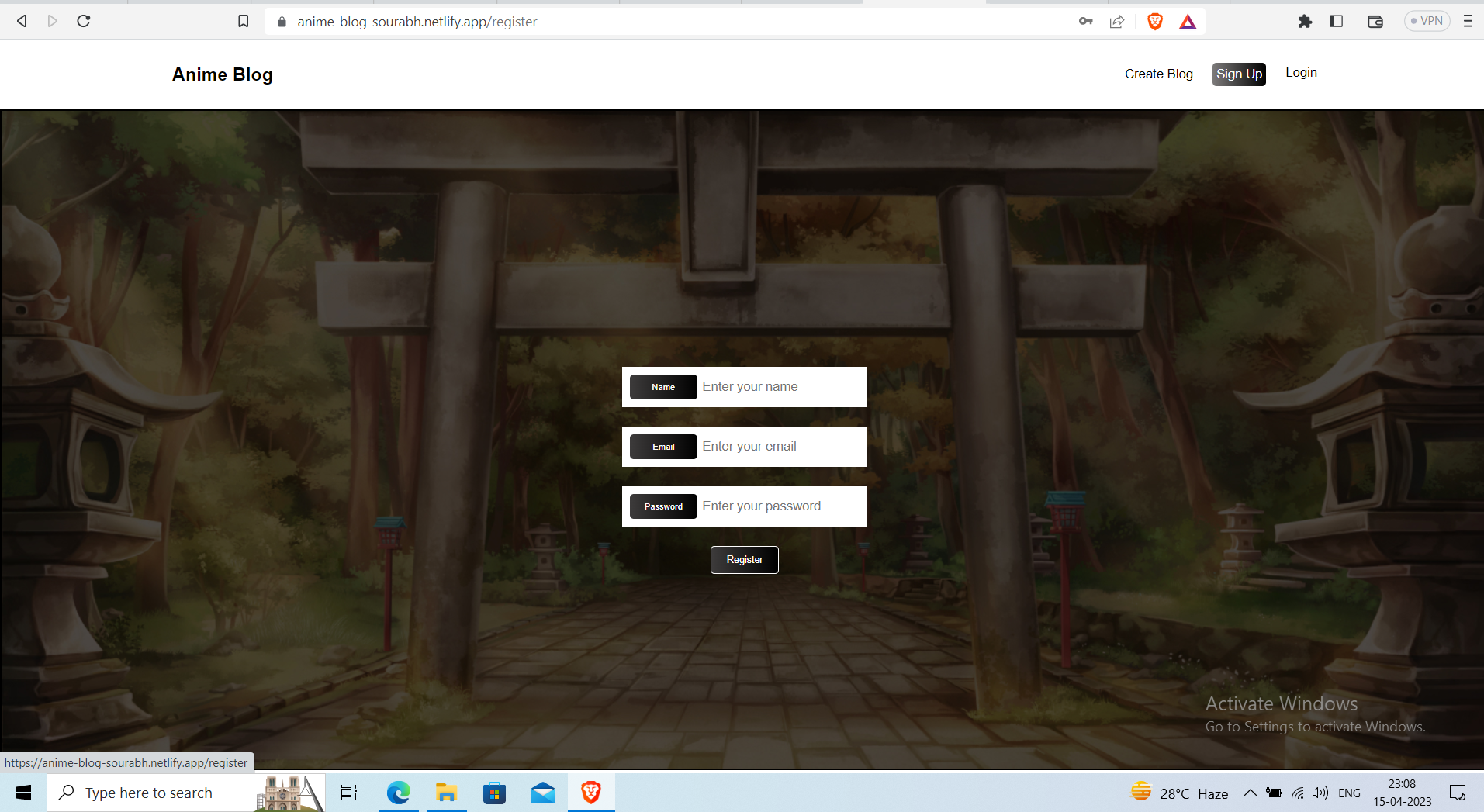Viewport: 1484px width, 812px height.
Task: Launch Microsoft Edge from the taskbar
Action: [x=399, y=793]
